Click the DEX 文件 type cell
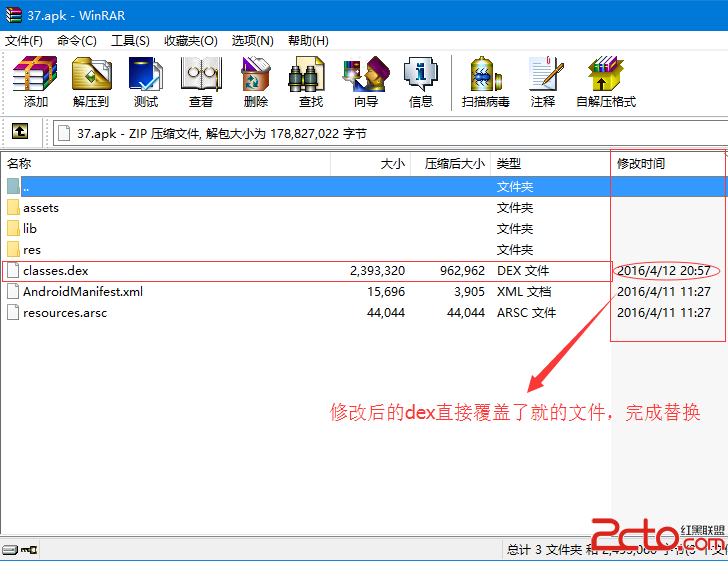Image resolution: width=728 pixels, height=561 pixels. tap(523, 270)
